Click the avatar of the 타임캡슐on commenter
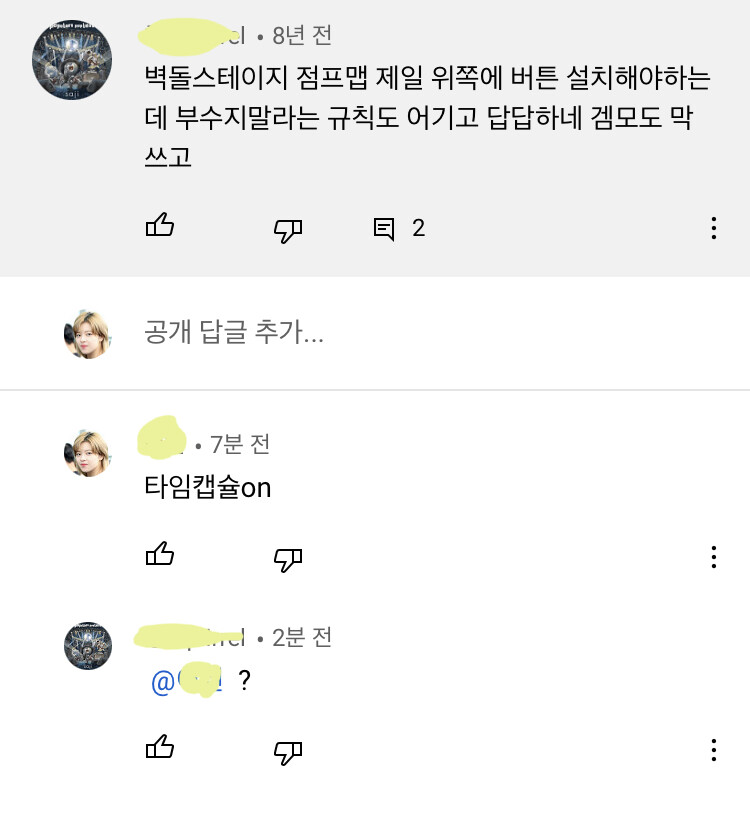 click(x=87, y=453)
